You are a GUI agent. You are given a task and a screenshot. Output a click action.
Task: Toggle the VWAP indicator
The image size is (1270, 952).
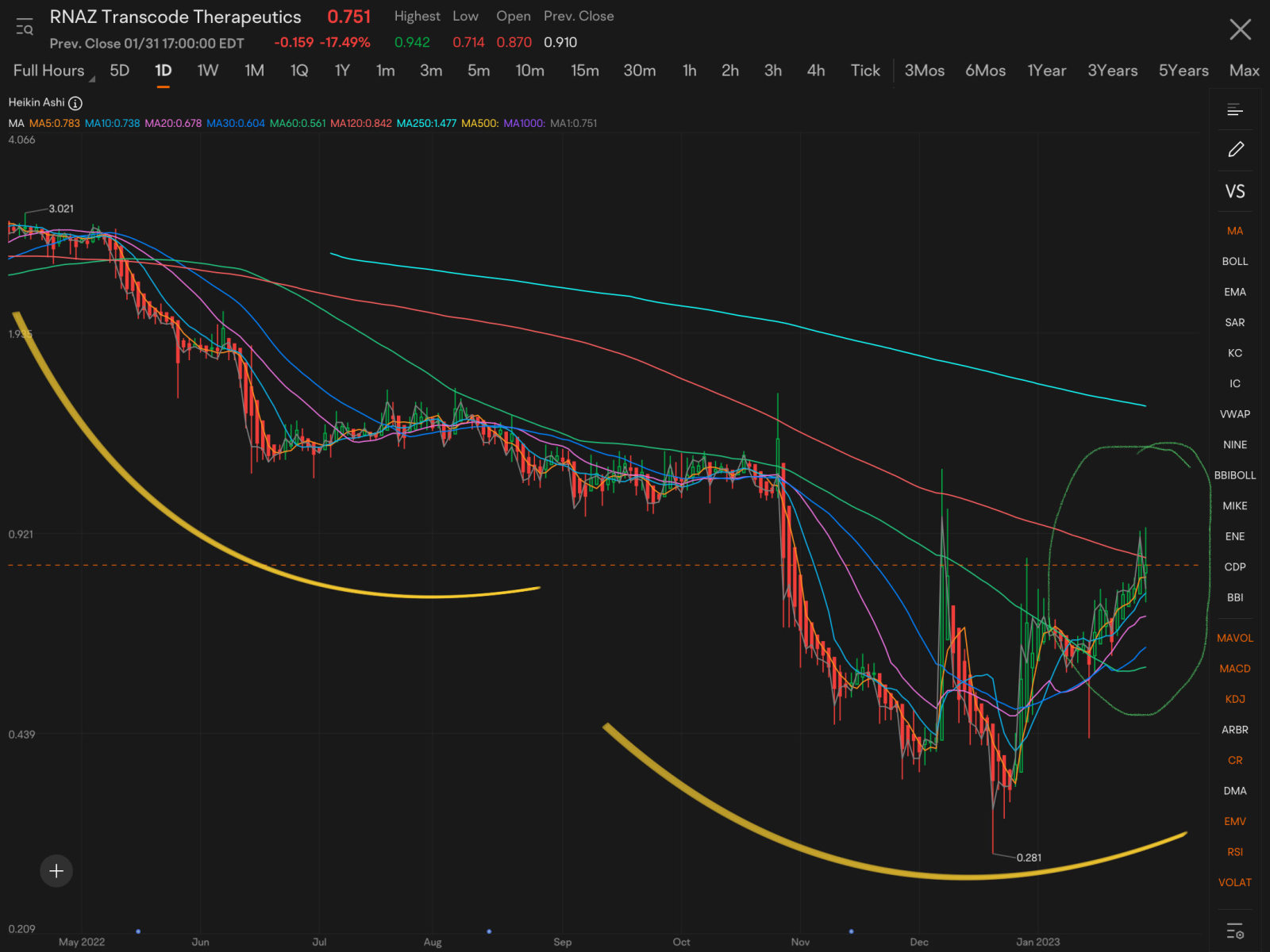1235,414
